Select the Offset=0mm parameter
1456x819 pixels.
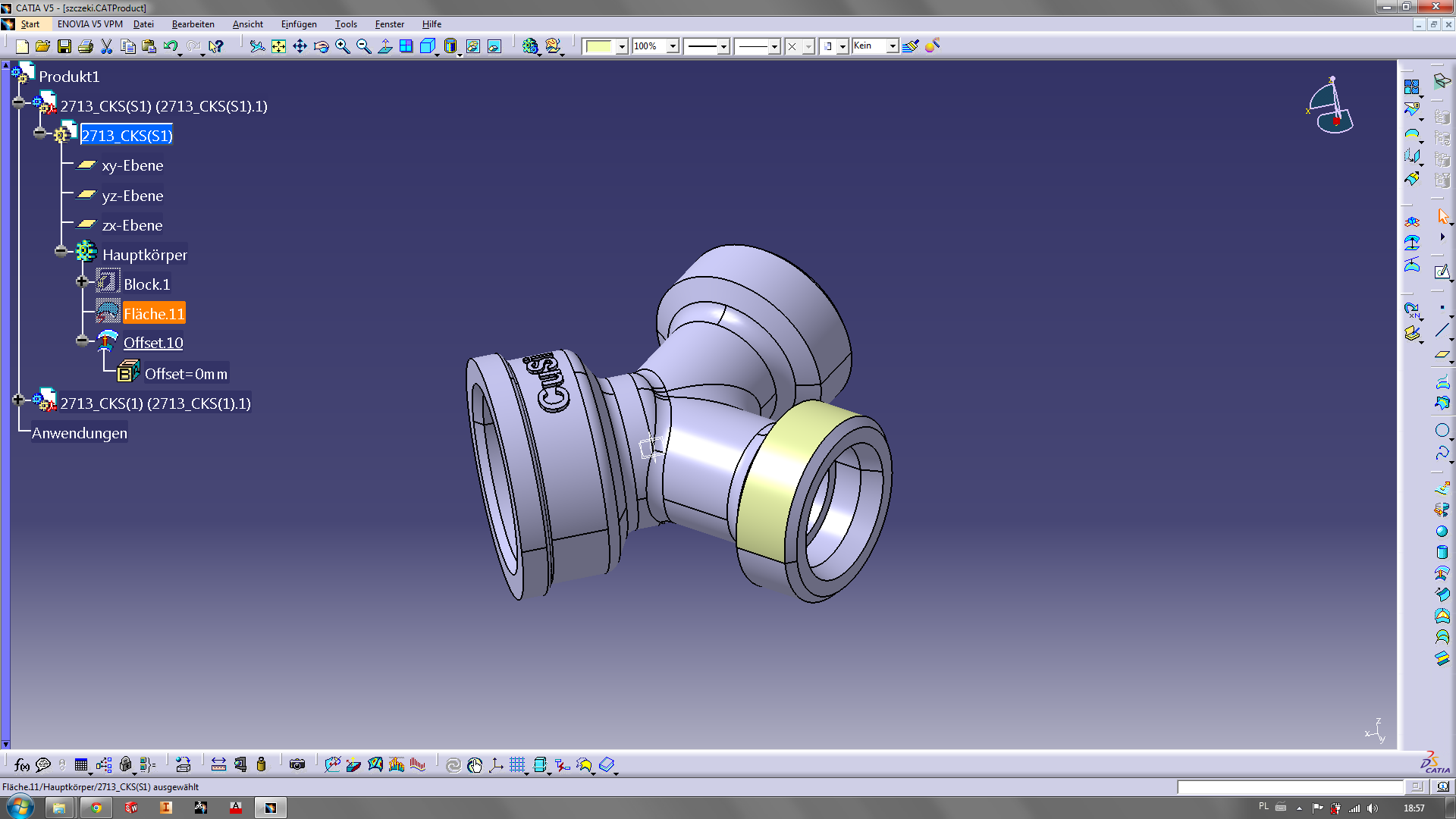[x=186, y=374]
